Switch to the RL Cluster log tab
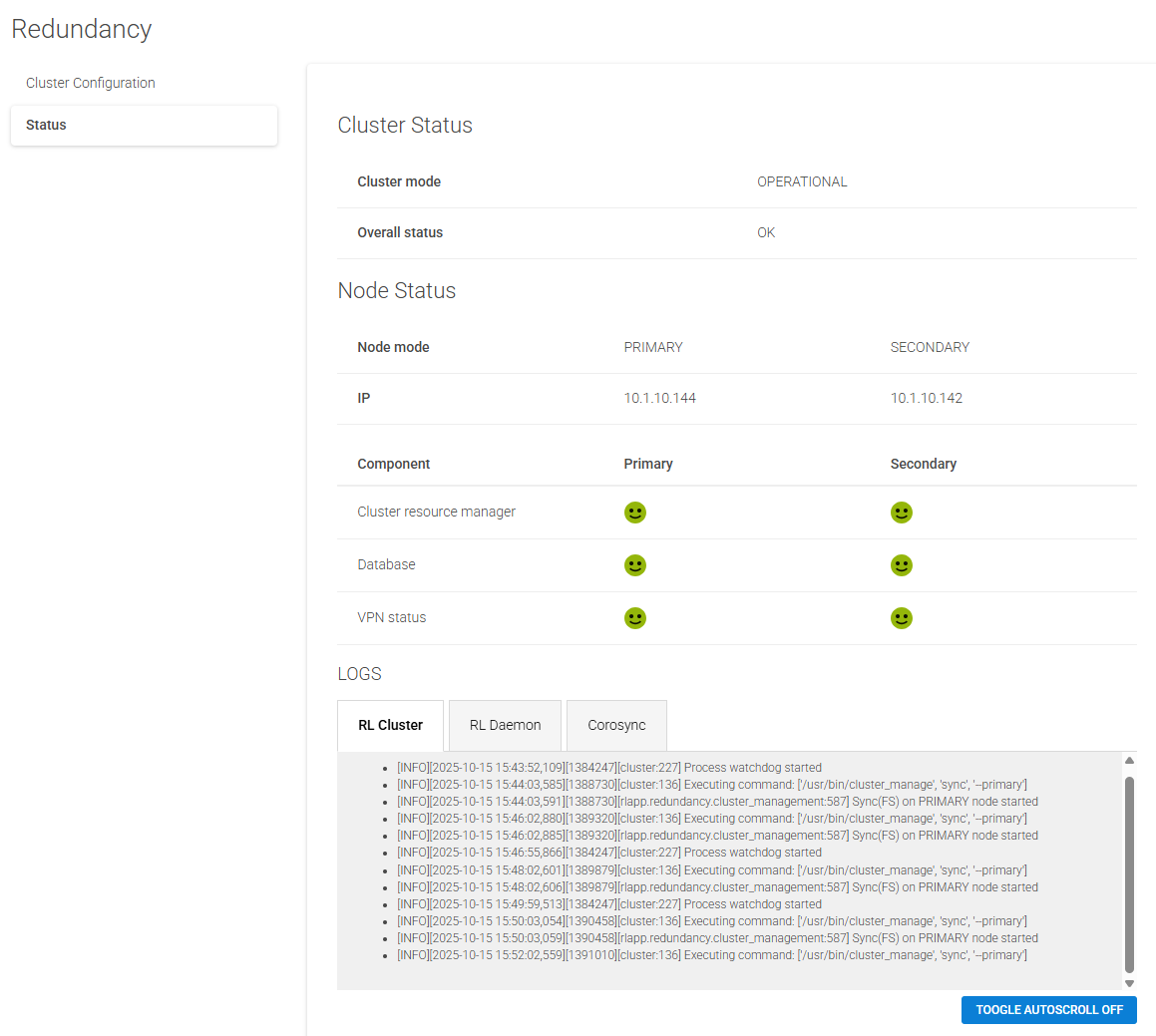 pos(390,726)
